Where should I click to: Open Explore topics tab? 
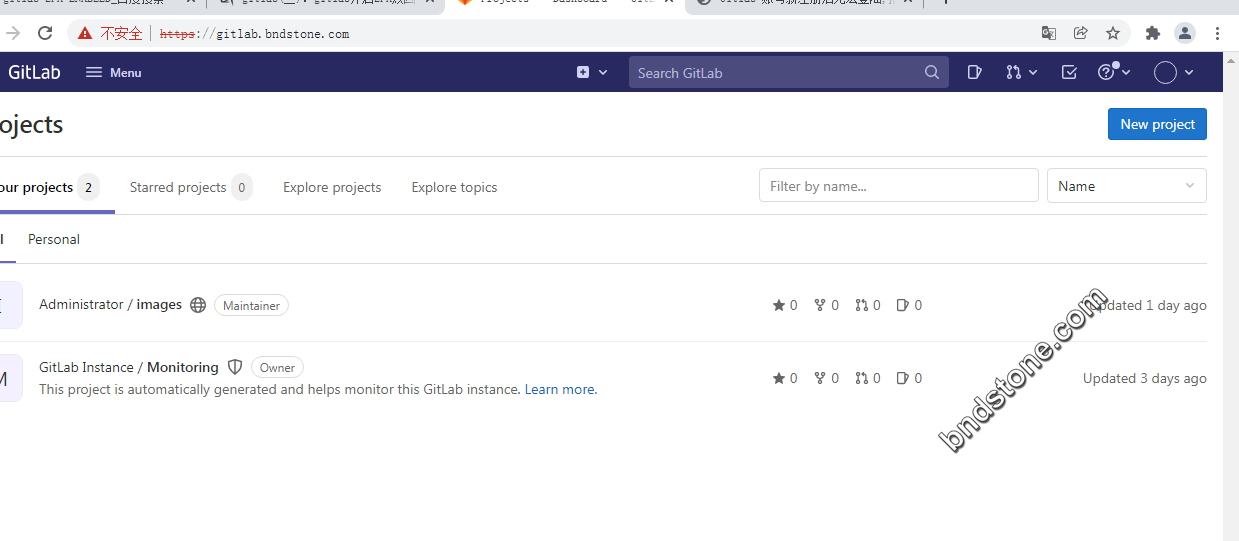pyautogui.click(x=454, y=187)
